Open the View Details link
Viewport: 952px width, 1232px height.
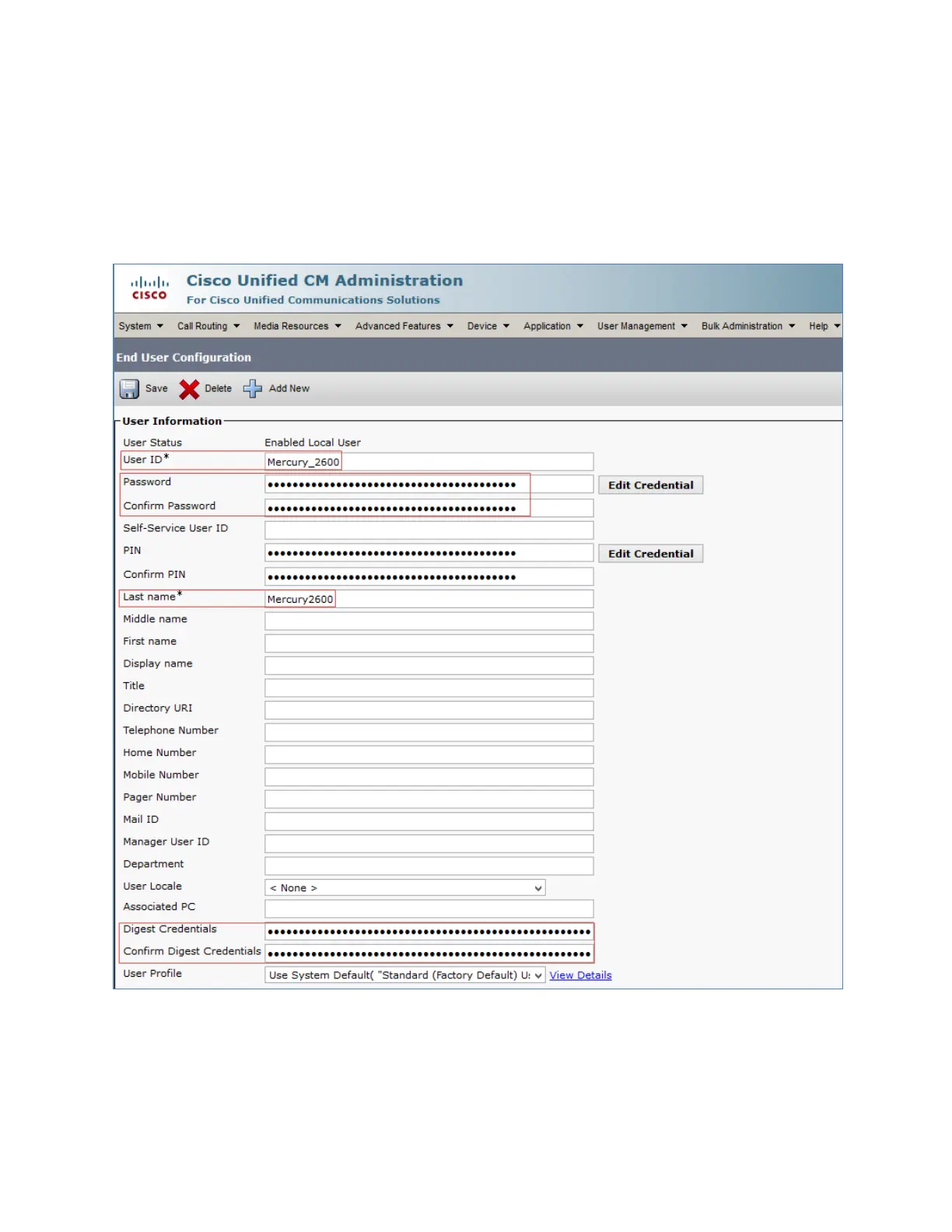581,975
